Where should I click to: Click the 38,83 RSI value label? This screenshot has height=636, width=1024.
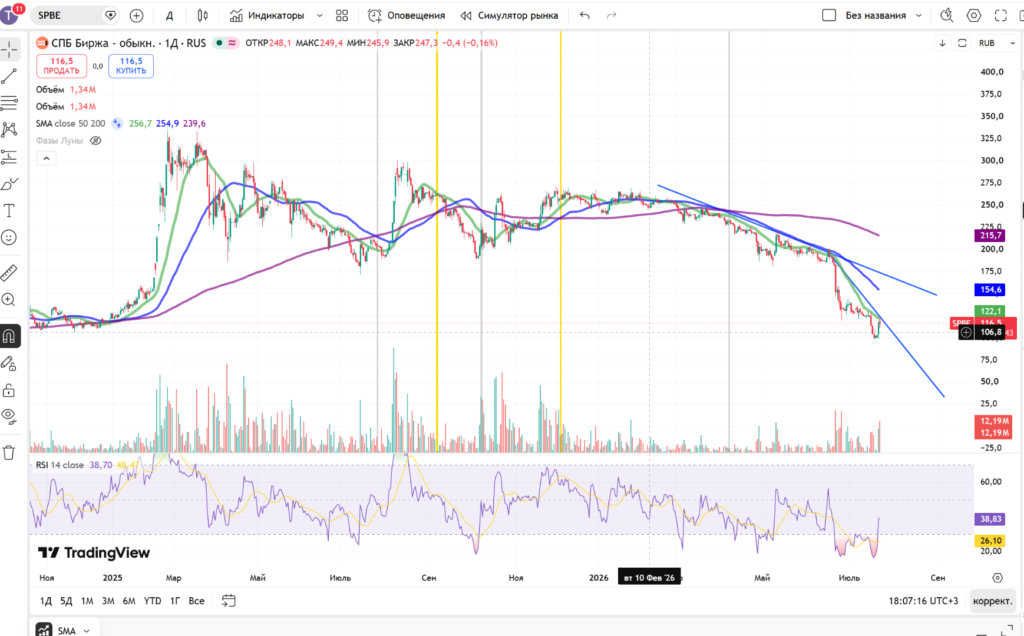click(990, 519)
